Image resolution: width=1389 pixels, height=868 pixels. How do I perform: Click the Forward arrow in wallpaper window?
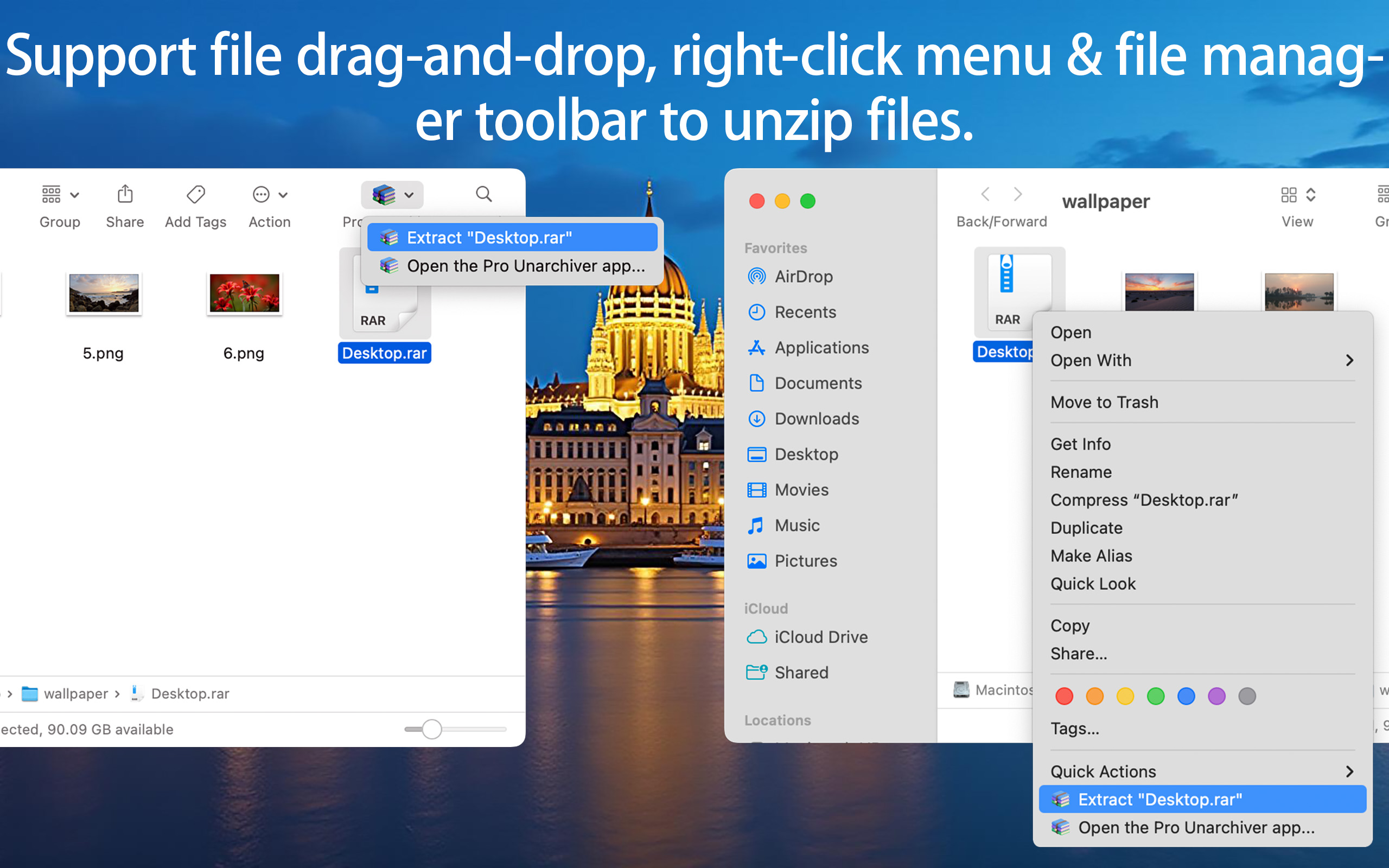pyautogui.click(x=1018, y=194)
